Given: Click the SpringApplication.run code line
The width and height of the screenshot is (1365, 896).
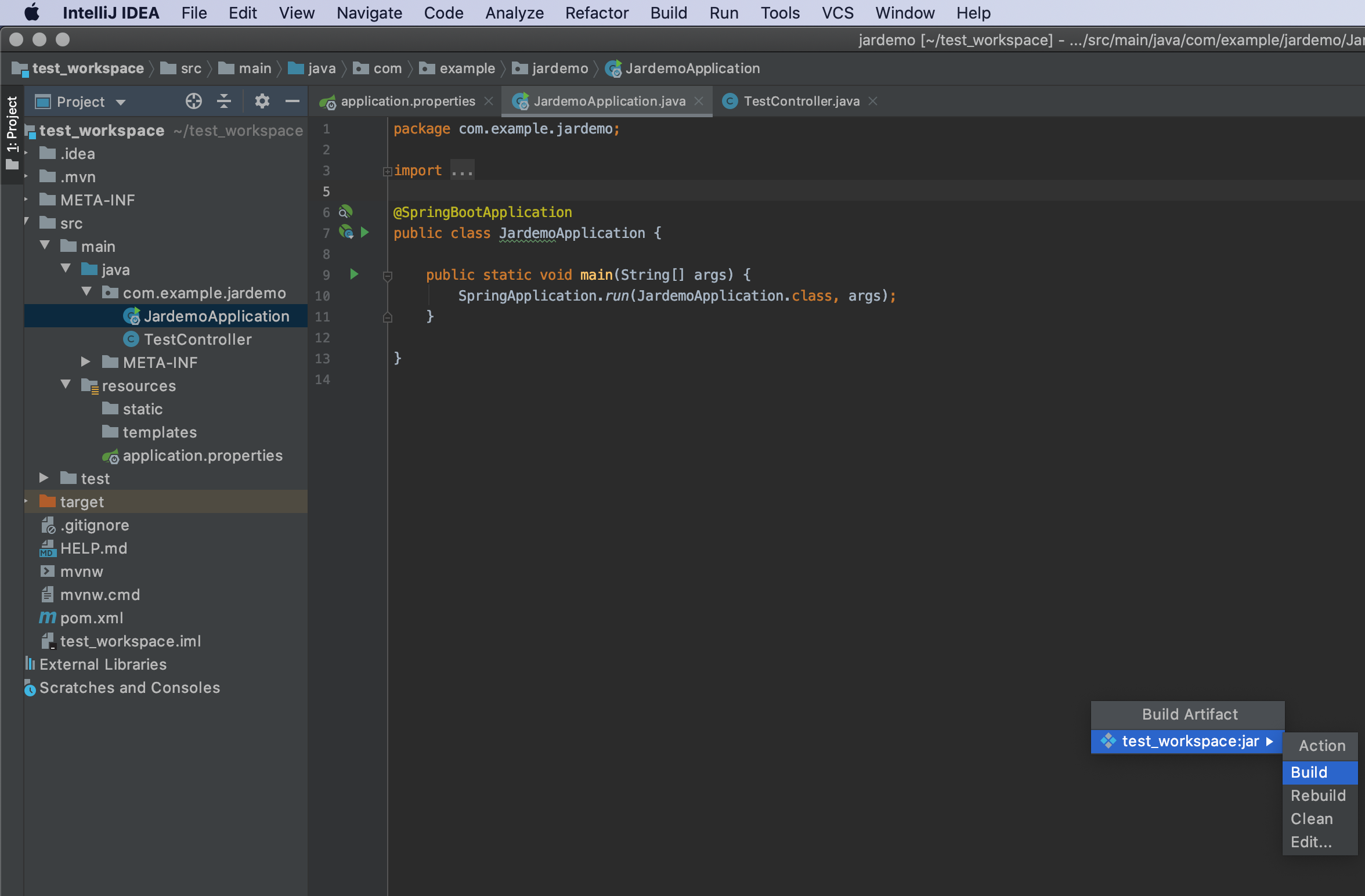Looking at the screenshot, I should click(677, 296).
